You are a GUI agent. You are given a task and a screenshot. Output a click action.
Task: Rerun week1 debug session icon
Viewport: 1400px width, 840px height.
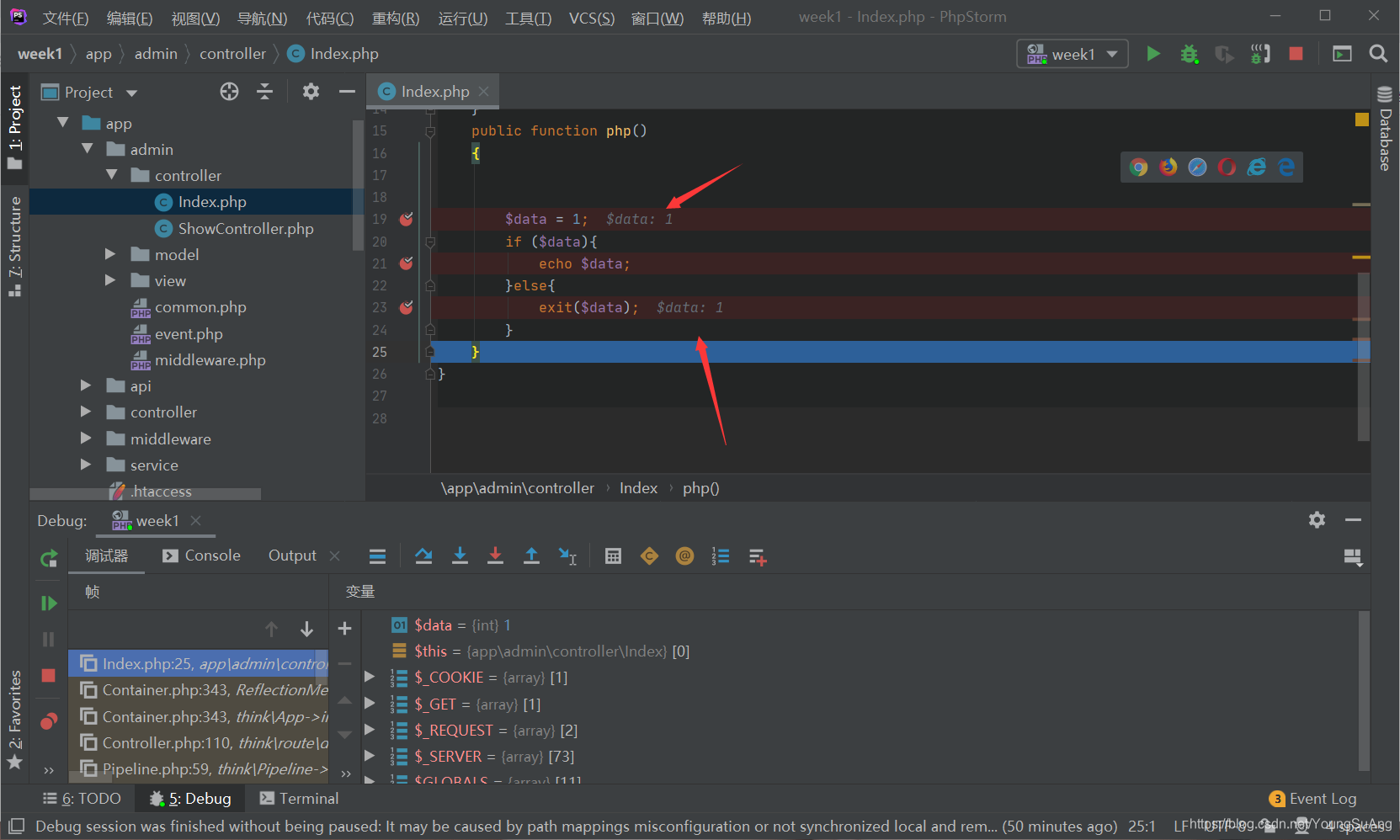pyautogui.click(x=49, y=557)
